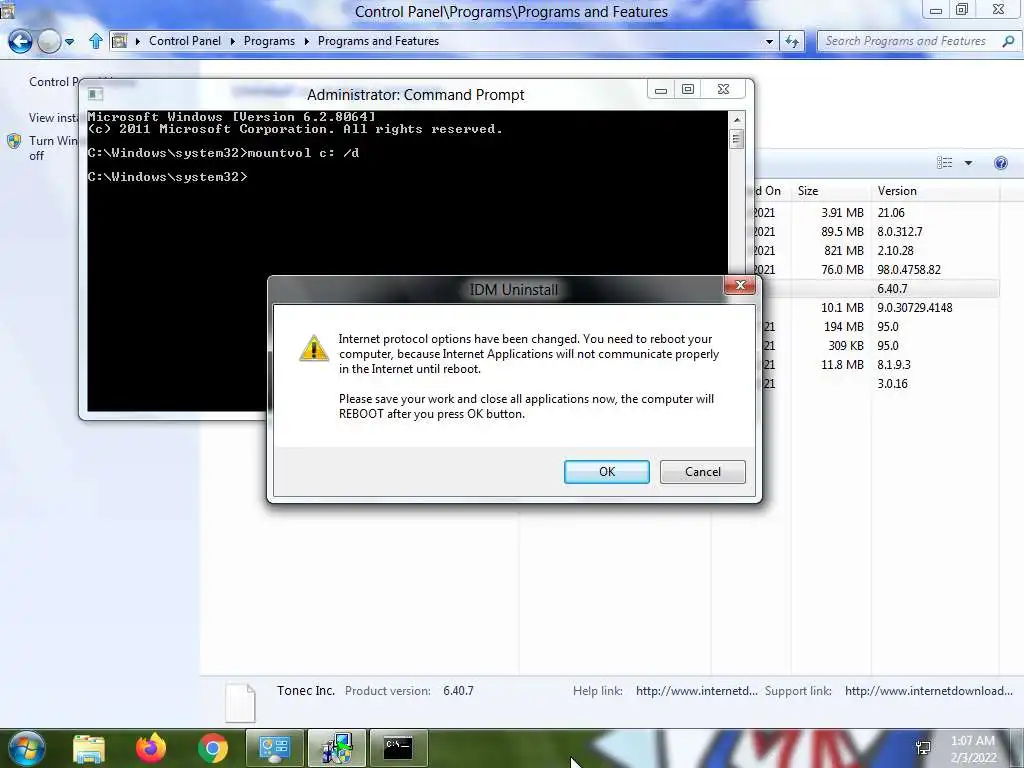1024x768 pixels.
Task: Click Programs and Features breadcrumb segment
Action: point(378,40)
